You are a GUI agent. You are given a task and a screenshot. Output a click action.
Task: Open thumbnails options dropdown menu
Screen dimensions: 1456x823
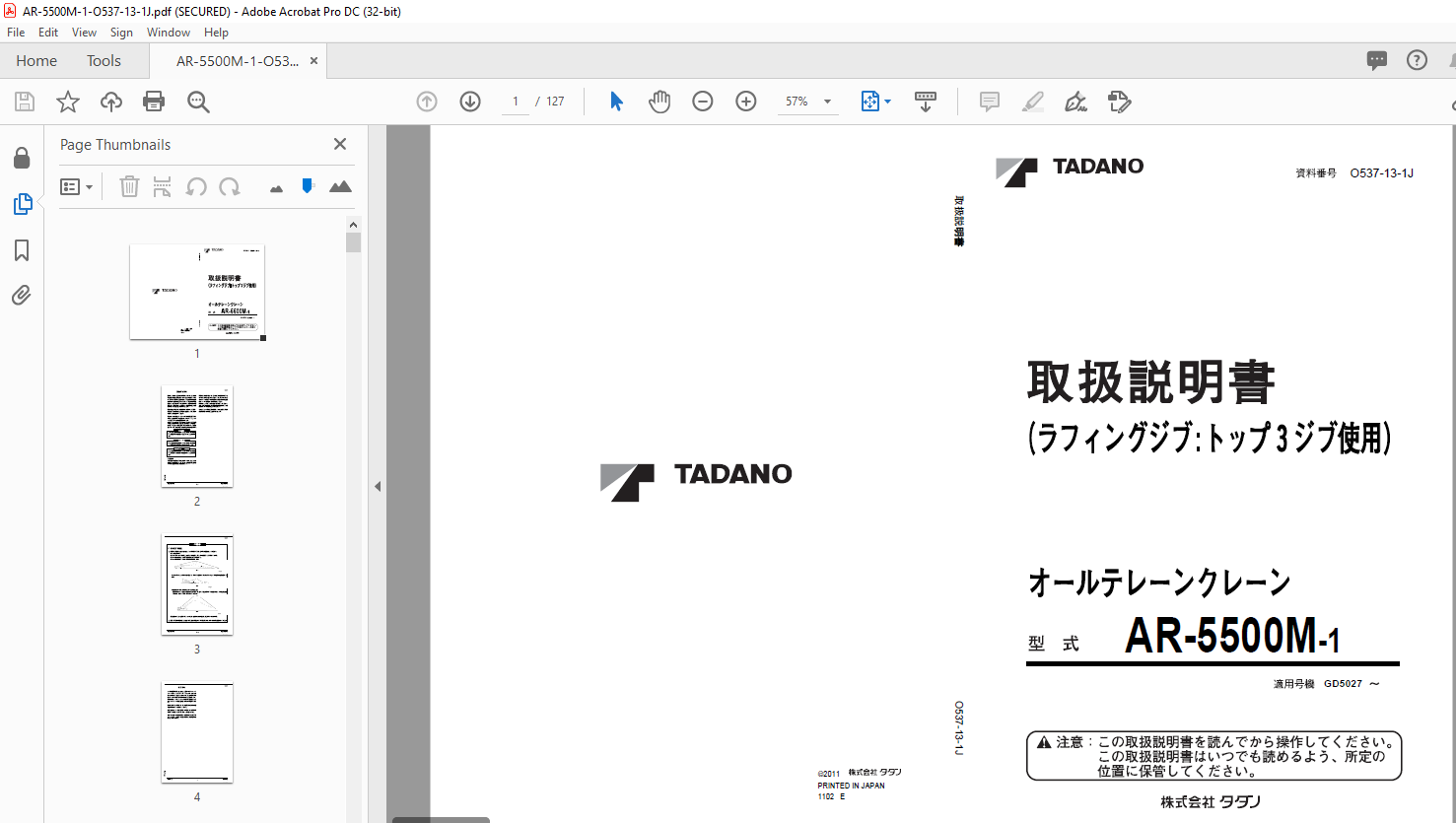(76, 186)
